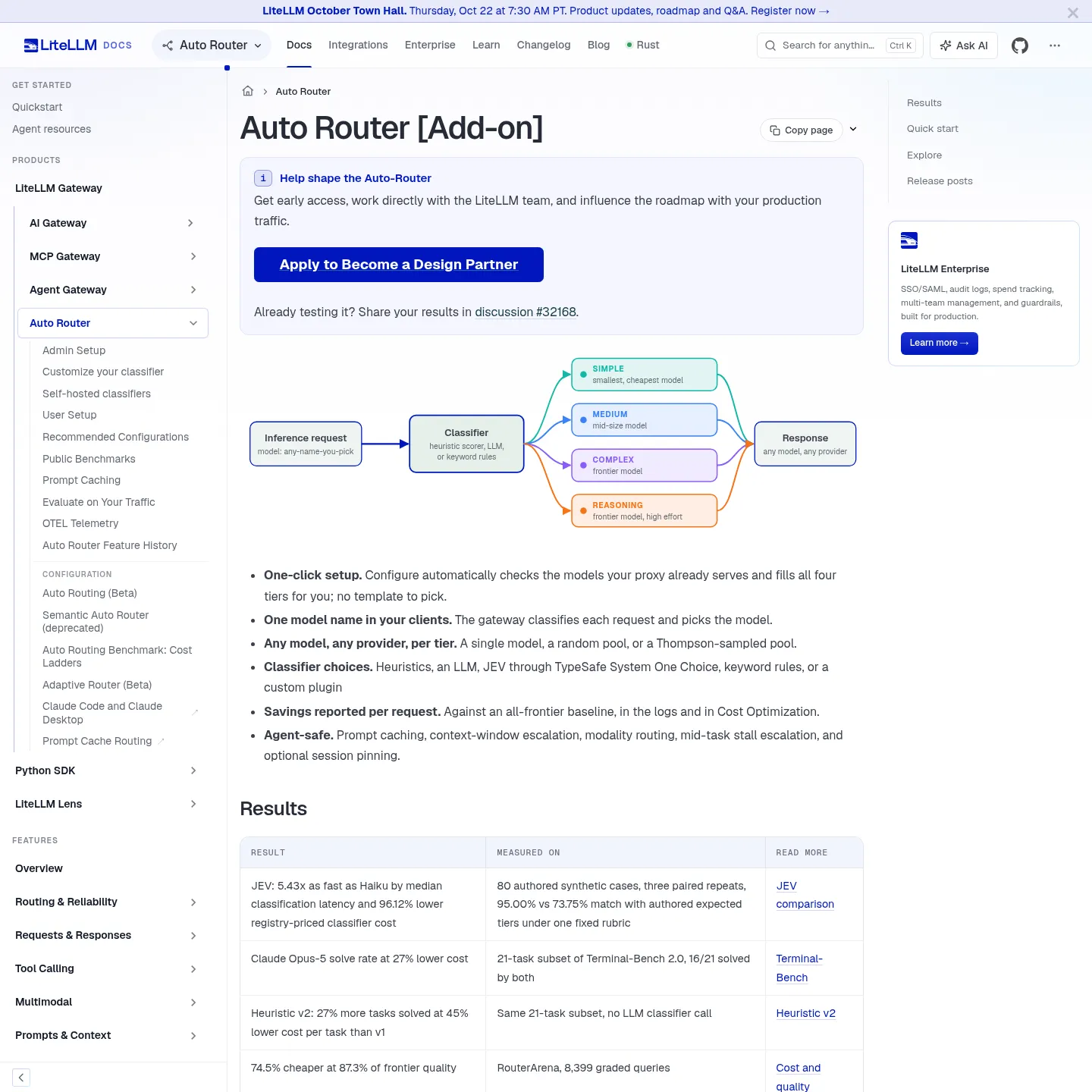Expand the Python SDK section

coord(193,770)
